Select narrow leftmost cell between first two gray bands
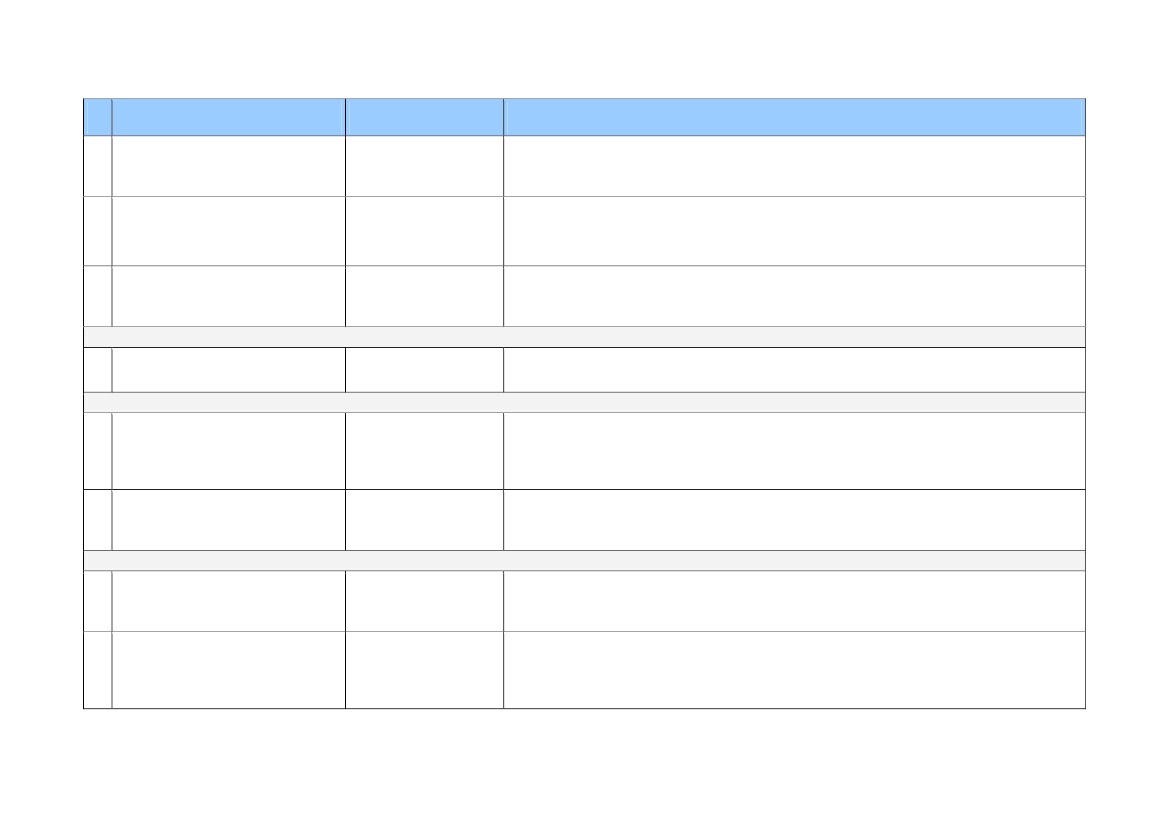The height and width of the screenshot is (826, 1169). pos(98,370)
